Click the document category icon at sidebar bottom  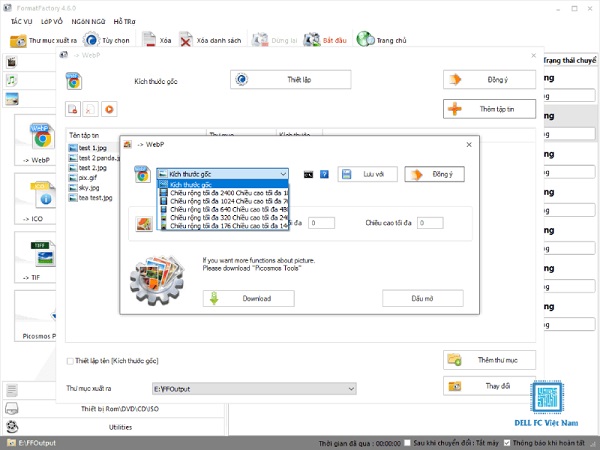tap(12, 390)
